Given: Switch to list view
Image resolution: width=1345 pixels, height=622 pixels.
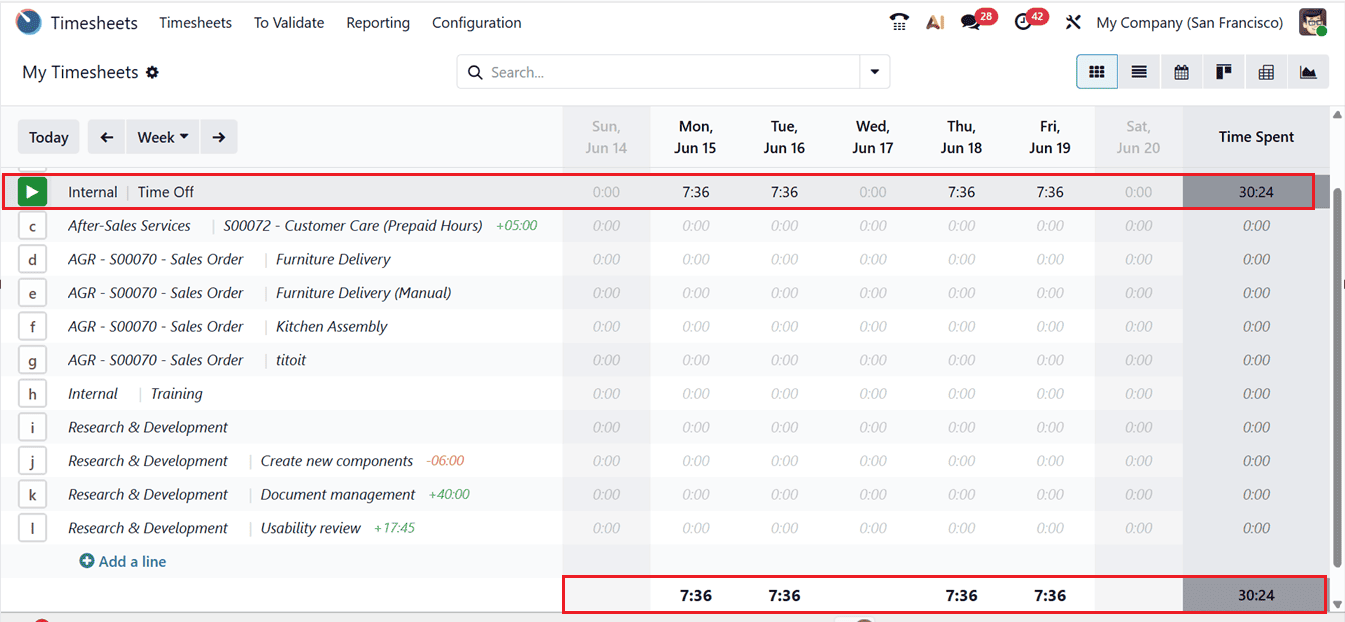Looking at the screenshot, I should pyautogui.click(x=1139, y=72).
